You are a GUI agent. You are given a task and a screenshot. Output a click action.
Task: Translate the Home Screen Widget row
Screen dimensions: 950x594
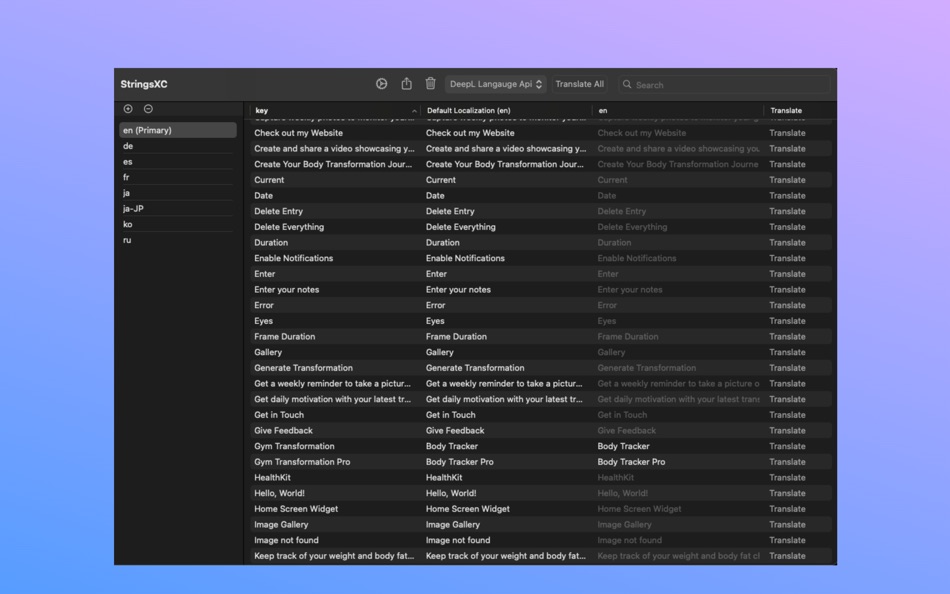coord(787,509)
